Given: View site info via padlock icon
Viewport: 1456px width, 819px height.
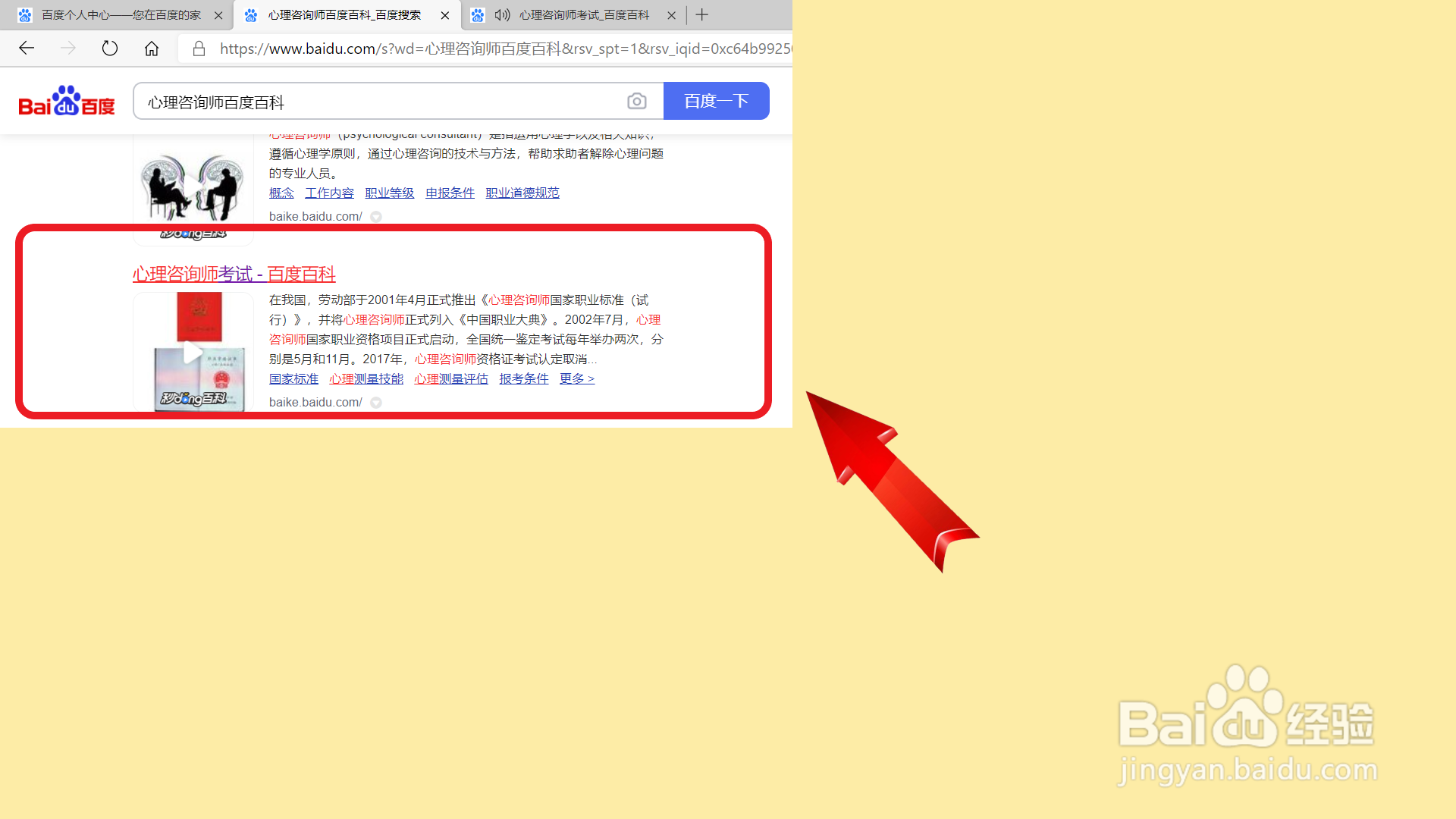Looking at the screenshot, I should [199, 49].
